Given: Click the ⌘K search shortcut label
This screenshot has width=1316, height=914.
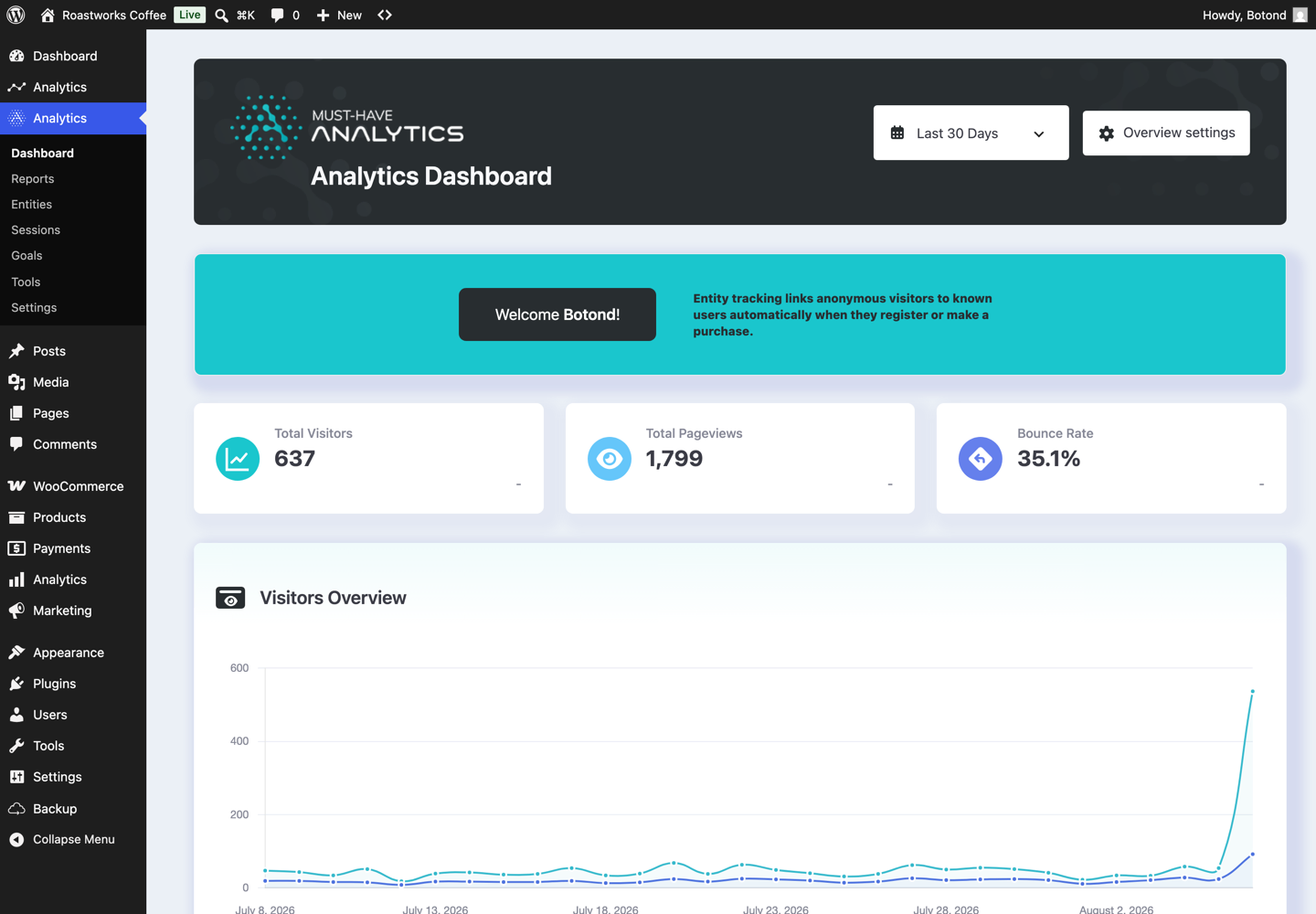Looking at the screenshot, I should point(246,15).
